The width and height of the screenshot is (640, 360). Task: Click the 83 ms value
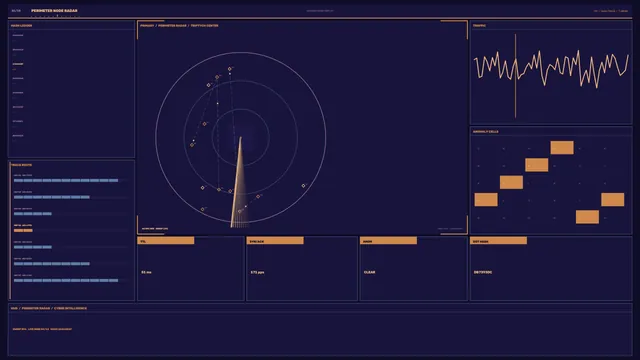click(146, 272)
